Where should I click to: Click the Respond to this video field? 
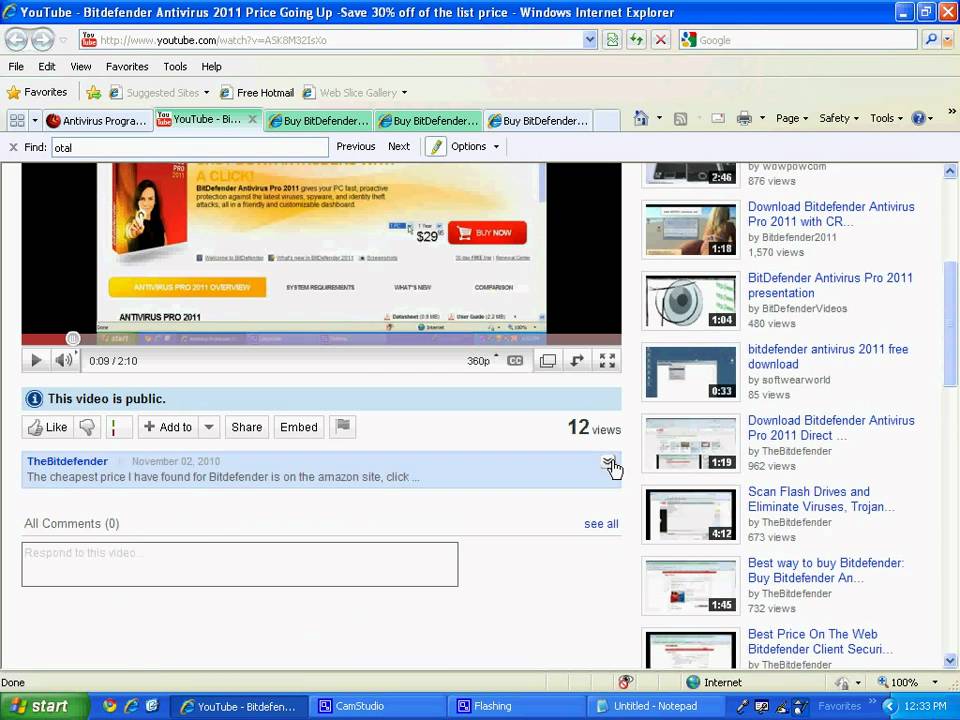240,564
